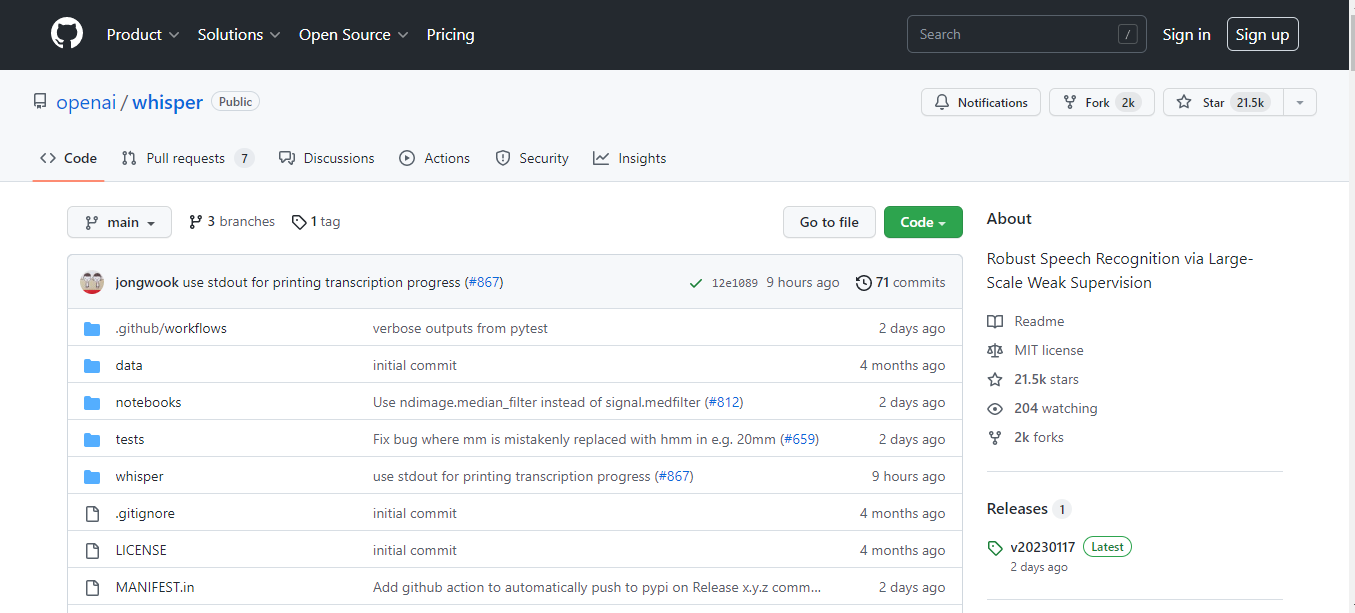Open pull request #659 link
The width and height of the screenshot is (1355, 613).
[x=799, y=439]
